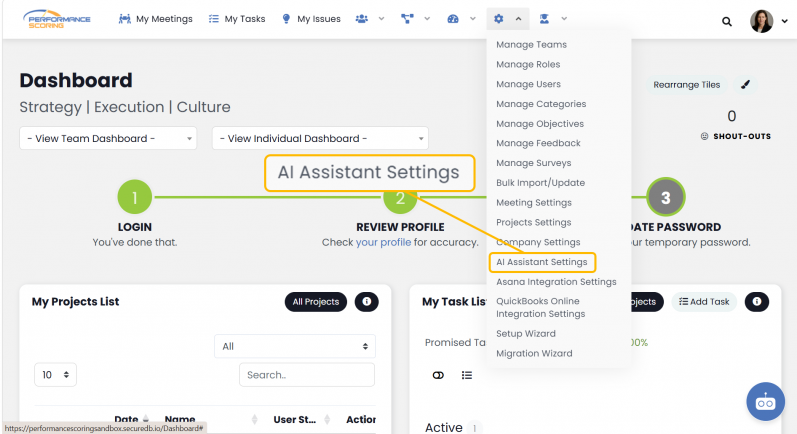
Task: Select Manage Feedback menu entry
Action: [x=538, y=143]
